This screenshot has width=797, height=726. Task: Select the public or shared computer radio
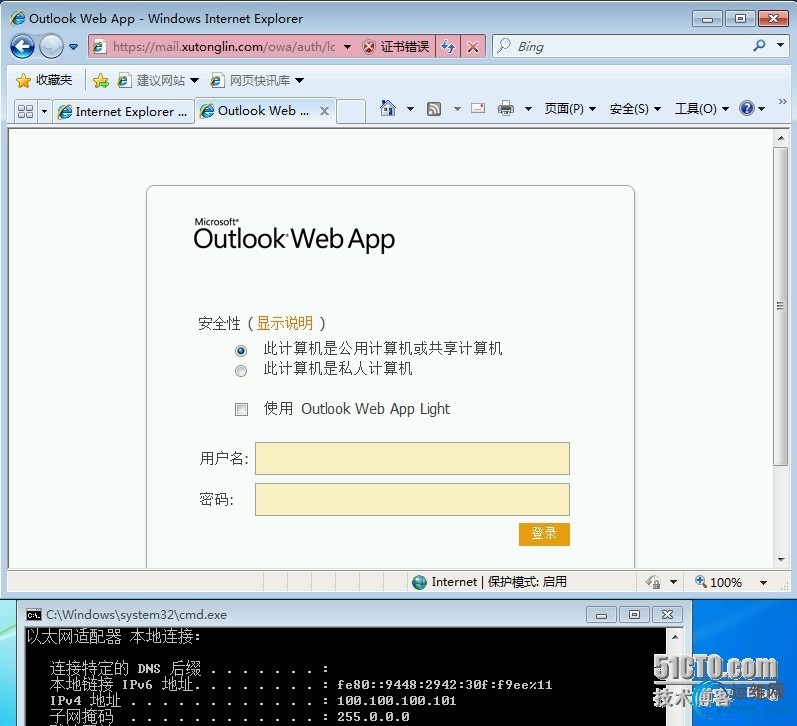click(x=241, y=350)
